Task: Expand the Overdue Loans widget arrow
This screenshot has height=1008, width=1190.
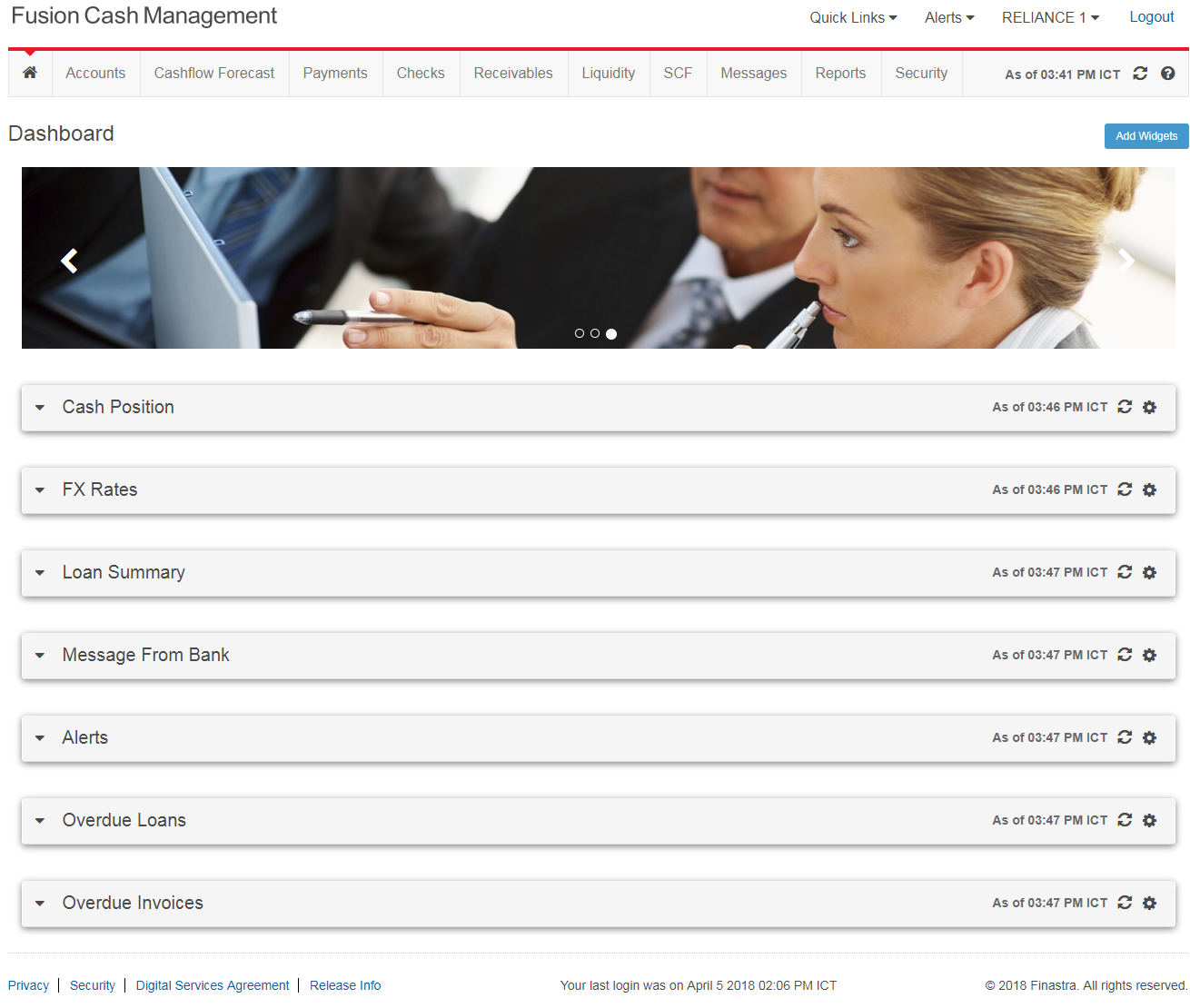Action: (40, 821)
